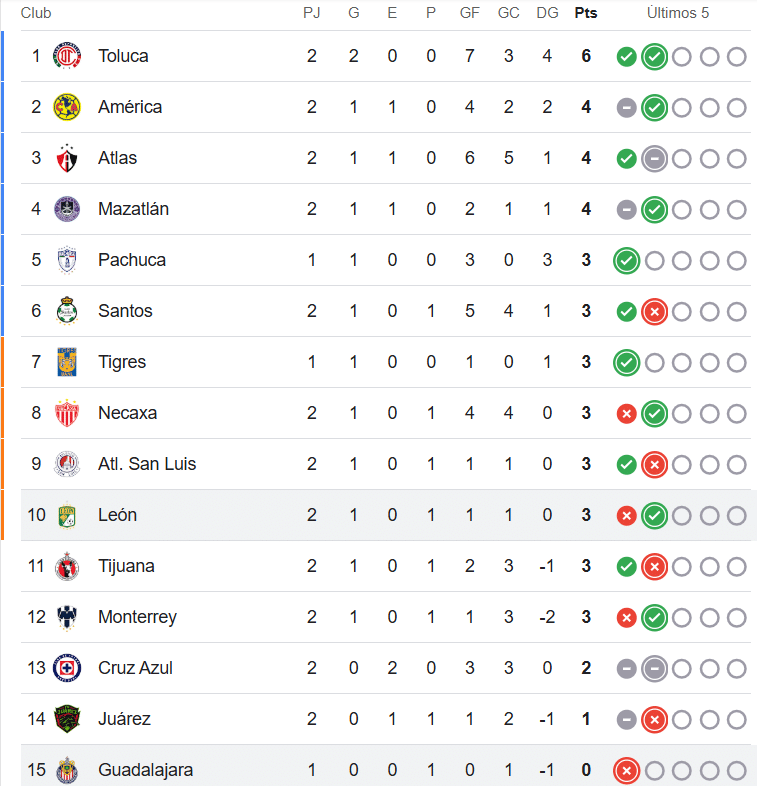Click the Toluca club crest icon
Viewport: 757px width, 786px height.
pos(67,56)
